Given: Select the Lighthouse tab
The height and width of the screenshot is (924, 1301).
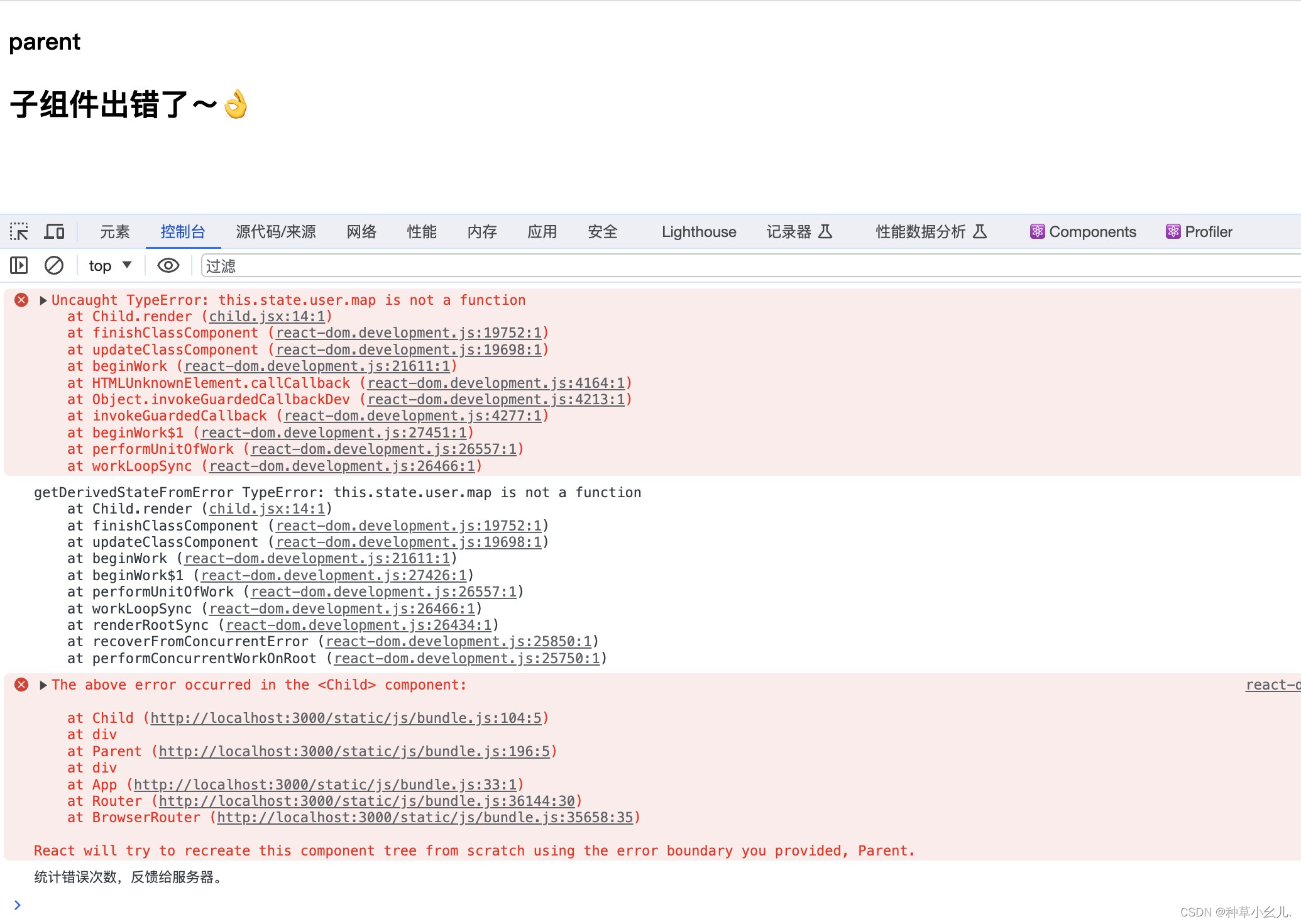Looking at the screenshot, I should [x=700, y=232].
